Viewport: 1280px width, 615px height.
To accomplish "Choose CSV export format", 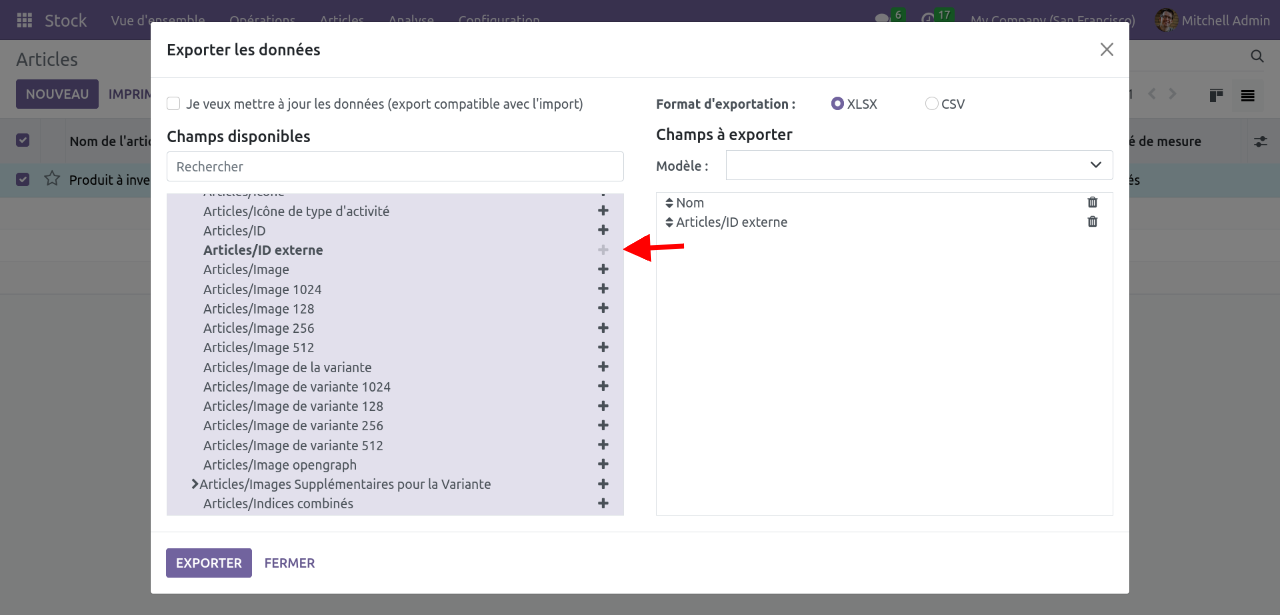I will [x=932, y=103].
